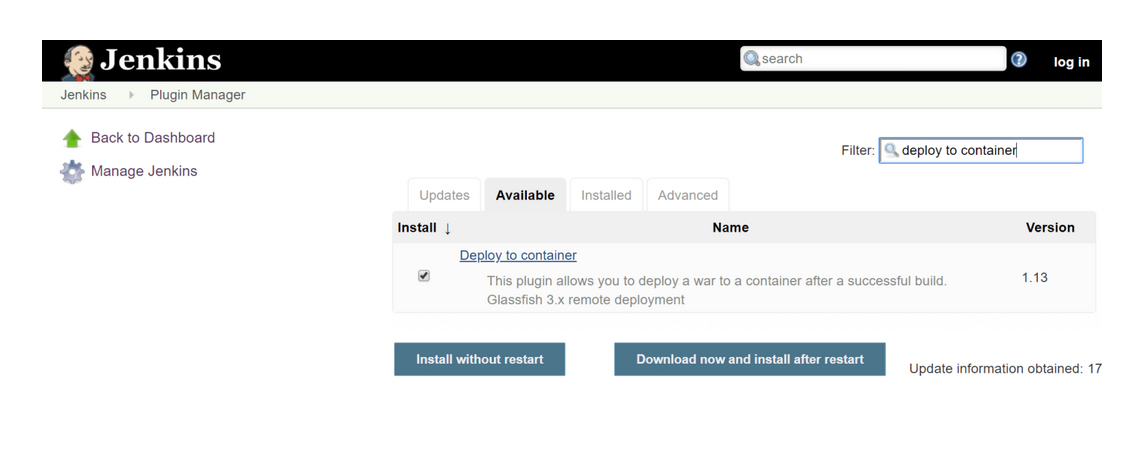Click the Jenkins butler logo icon
The image size is (1142, 472).
pyautogui.click(x=79, y=62)
